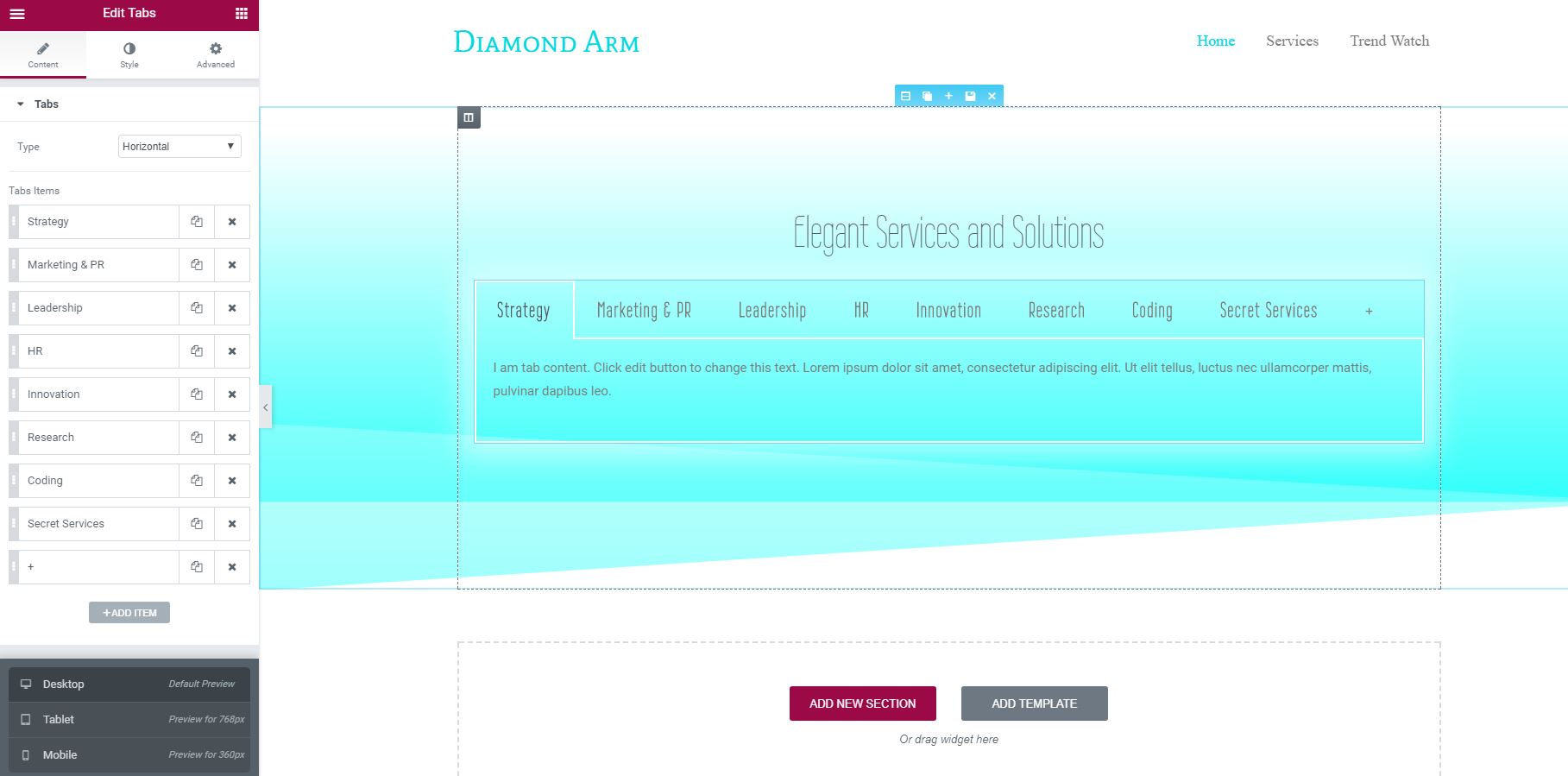
Task: Delete the Secret Services item
Action: [x=232, y=524]
